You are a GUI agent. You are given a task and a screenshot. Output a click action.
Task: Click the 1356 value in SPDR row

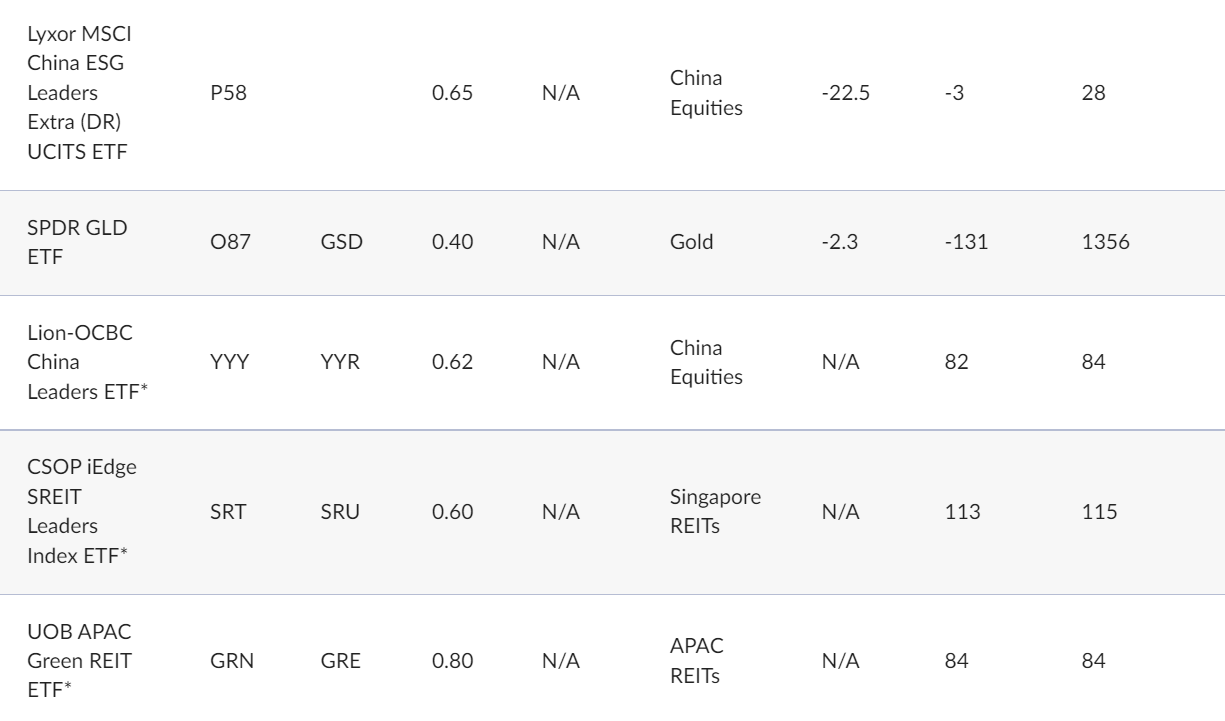(1101, 242)
